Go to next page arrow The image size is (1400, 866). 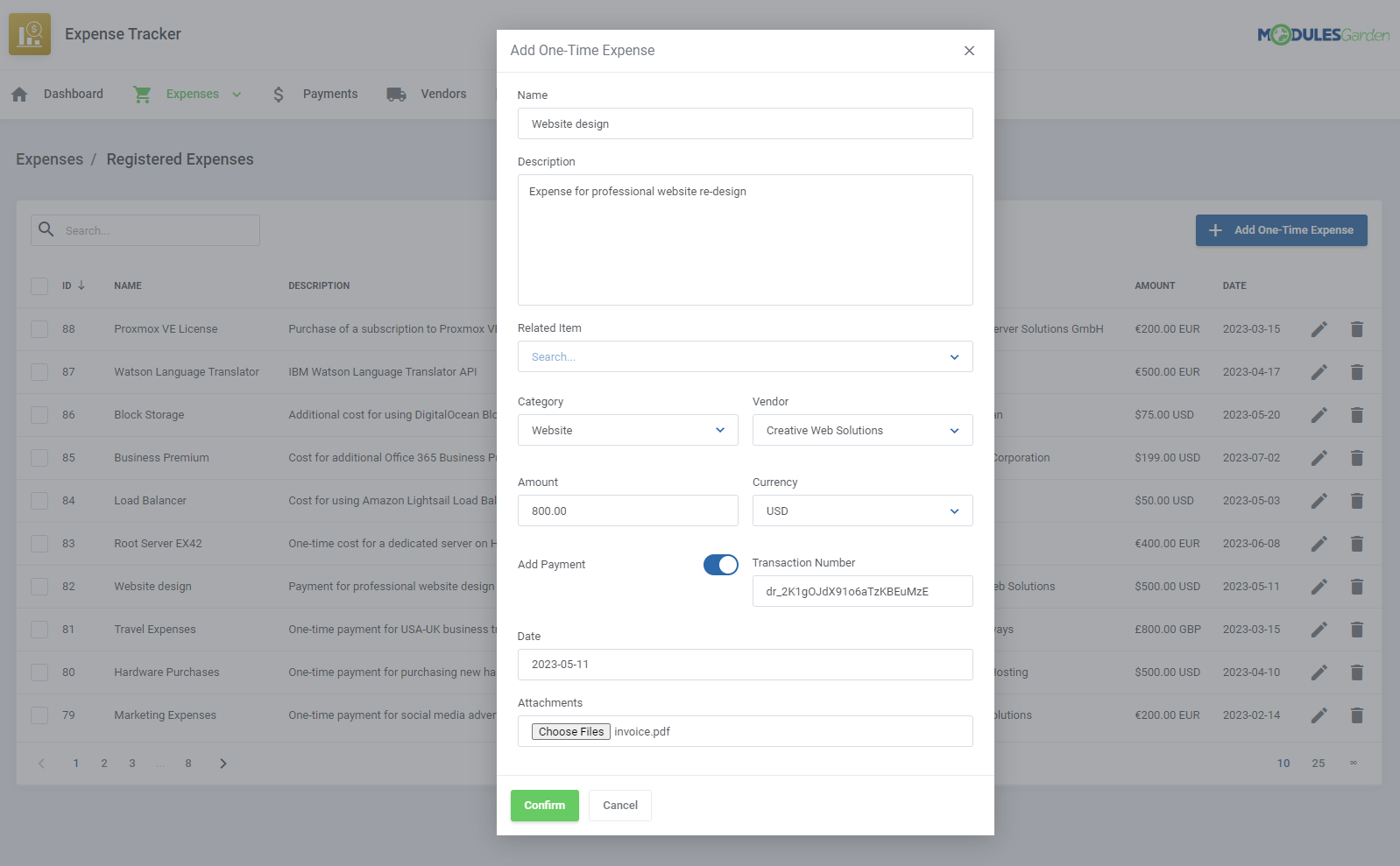[x=223, y=764]
